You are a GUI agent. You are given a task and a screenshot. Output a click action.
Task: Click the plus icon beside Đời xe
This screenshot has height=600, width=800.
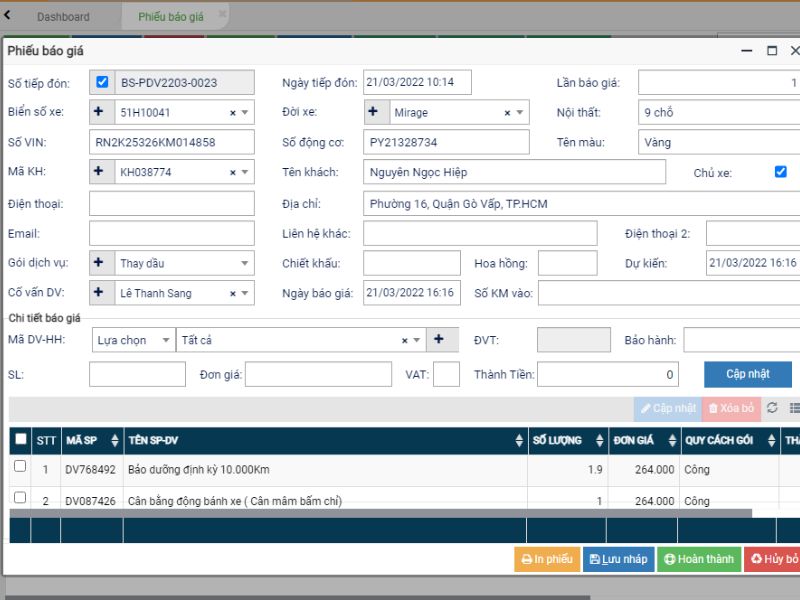click(x=372, y=113)
